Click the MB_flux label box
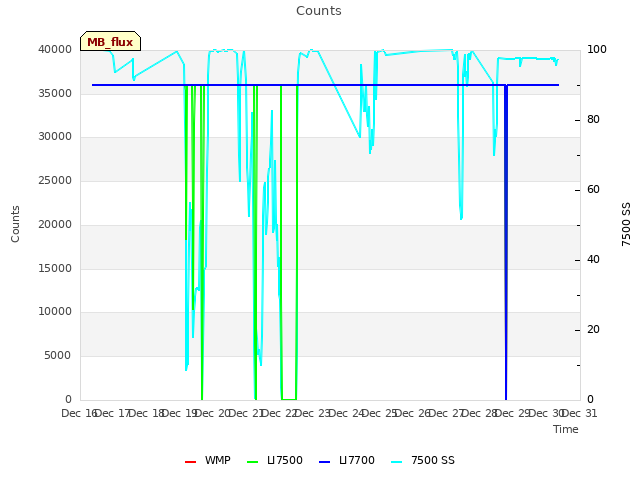The width and height of the screenshot is (640, 480). coord(110,41)
